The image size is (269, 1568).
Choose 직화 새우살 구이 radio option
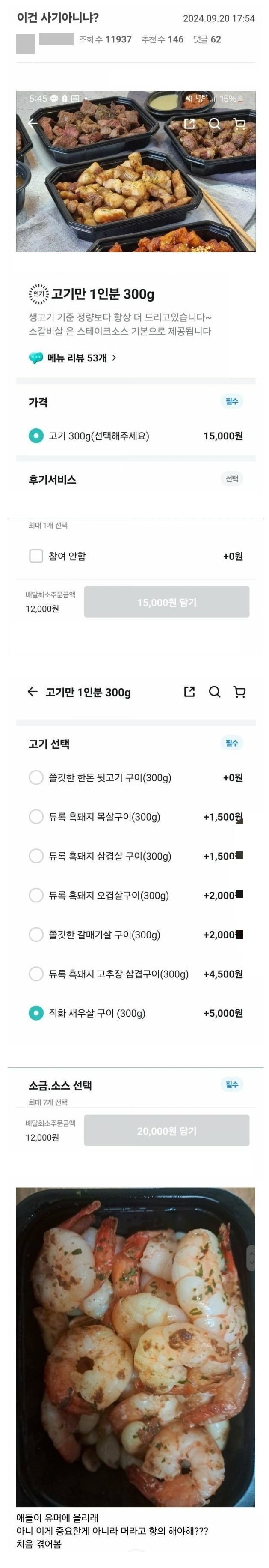click(x=36, y=1013)
